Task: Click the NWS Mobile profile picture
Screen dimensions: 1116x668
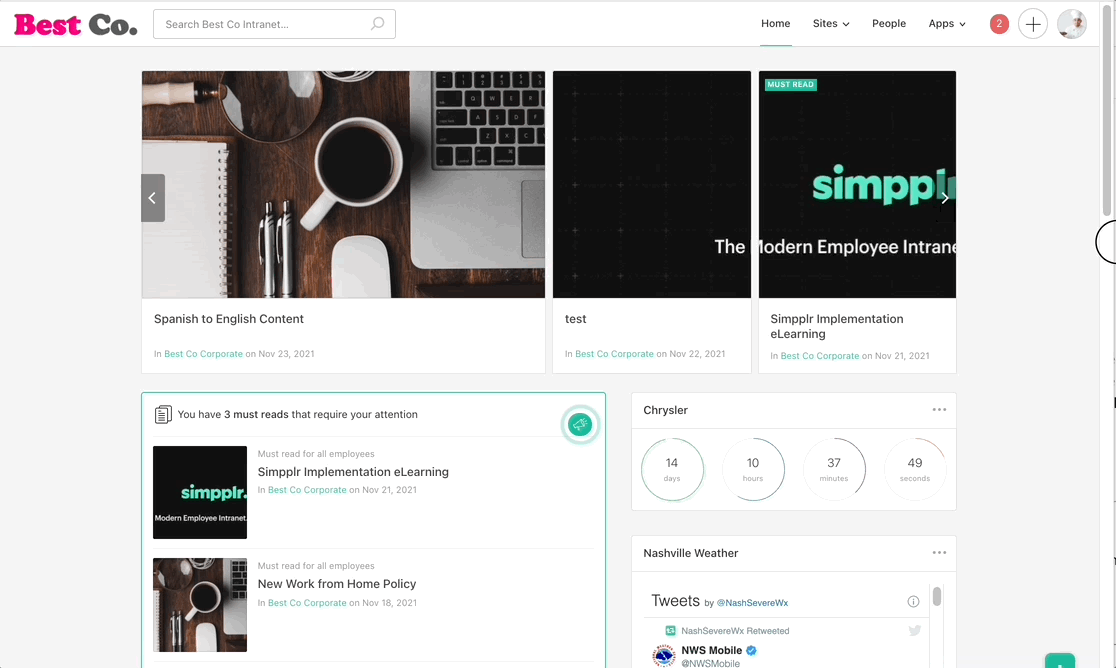Action: [x=664, y=655]
